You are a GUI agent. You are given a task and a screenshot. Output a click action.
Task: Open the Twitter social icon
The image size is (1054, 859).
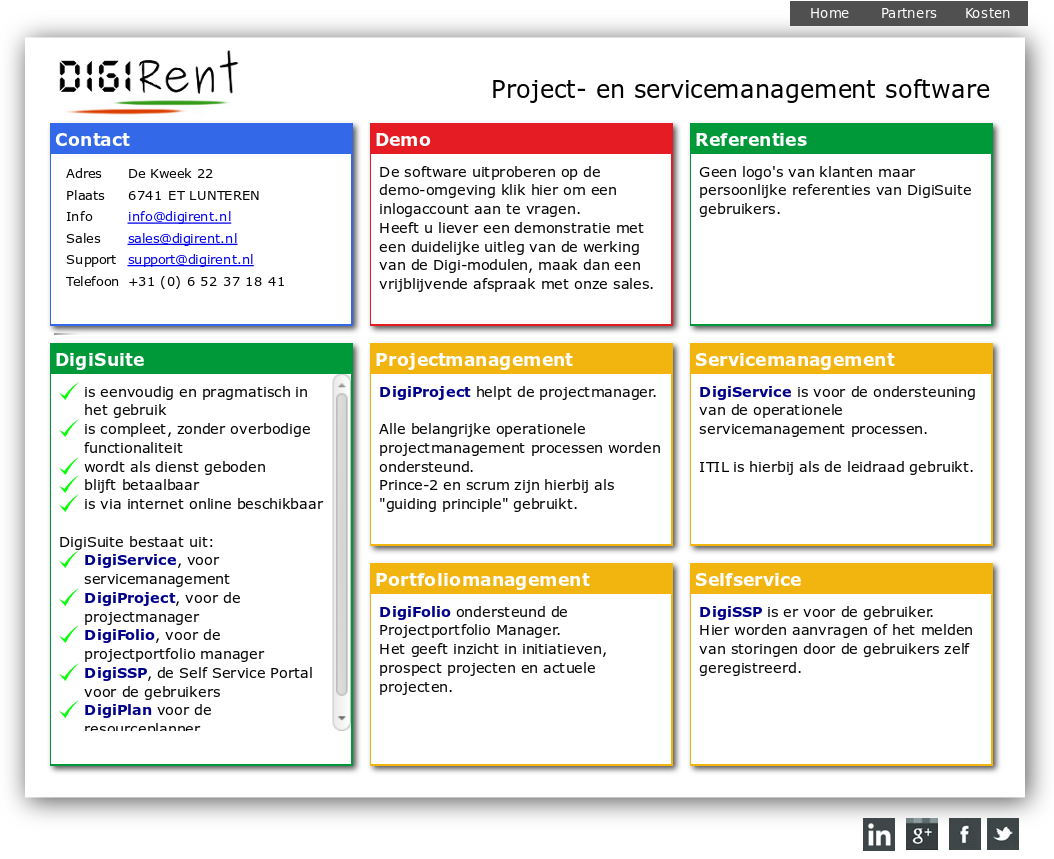1003,834
